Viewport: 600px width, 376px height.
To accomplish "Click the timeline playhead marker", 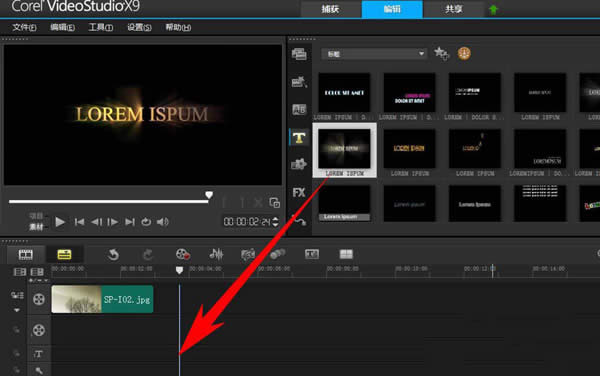I will tap(179, 270).
